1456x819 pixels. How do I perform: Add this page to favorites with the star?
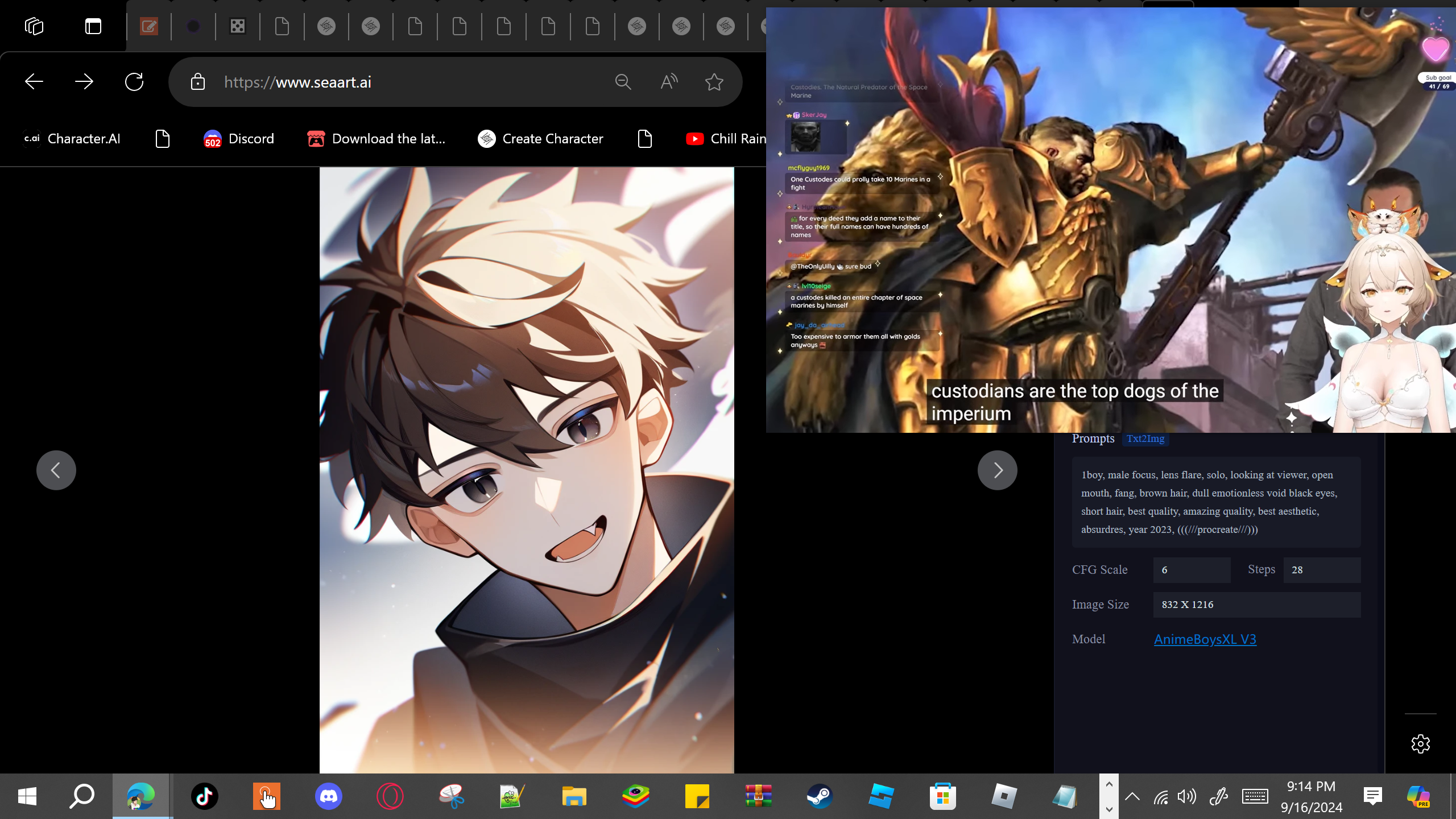[714, 82]
